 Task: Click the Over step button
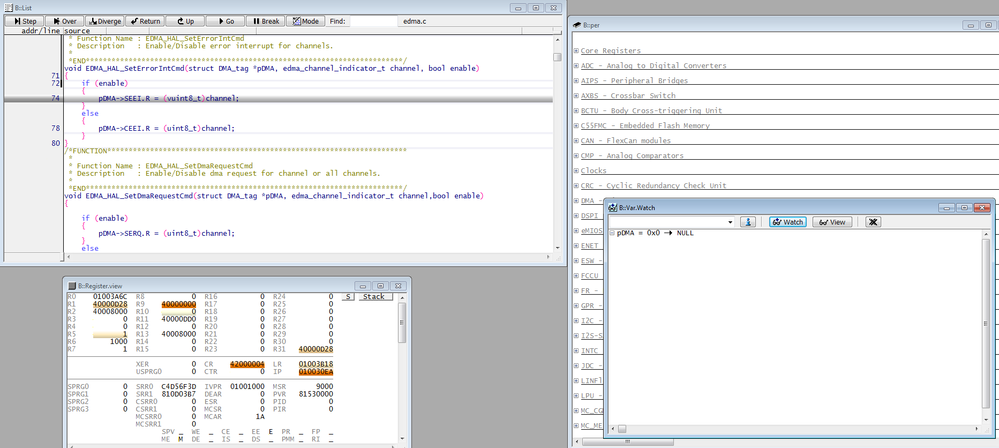pos(64,21)
